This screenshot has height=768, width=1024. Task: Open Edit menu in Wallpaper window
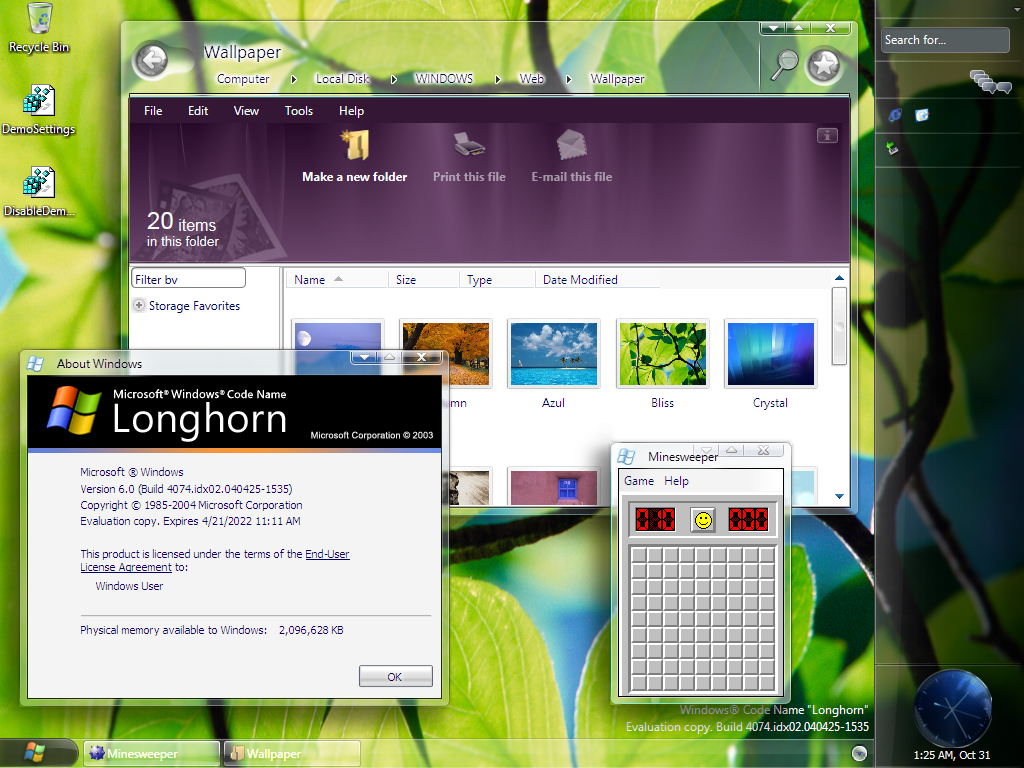[x=198, y=111]
